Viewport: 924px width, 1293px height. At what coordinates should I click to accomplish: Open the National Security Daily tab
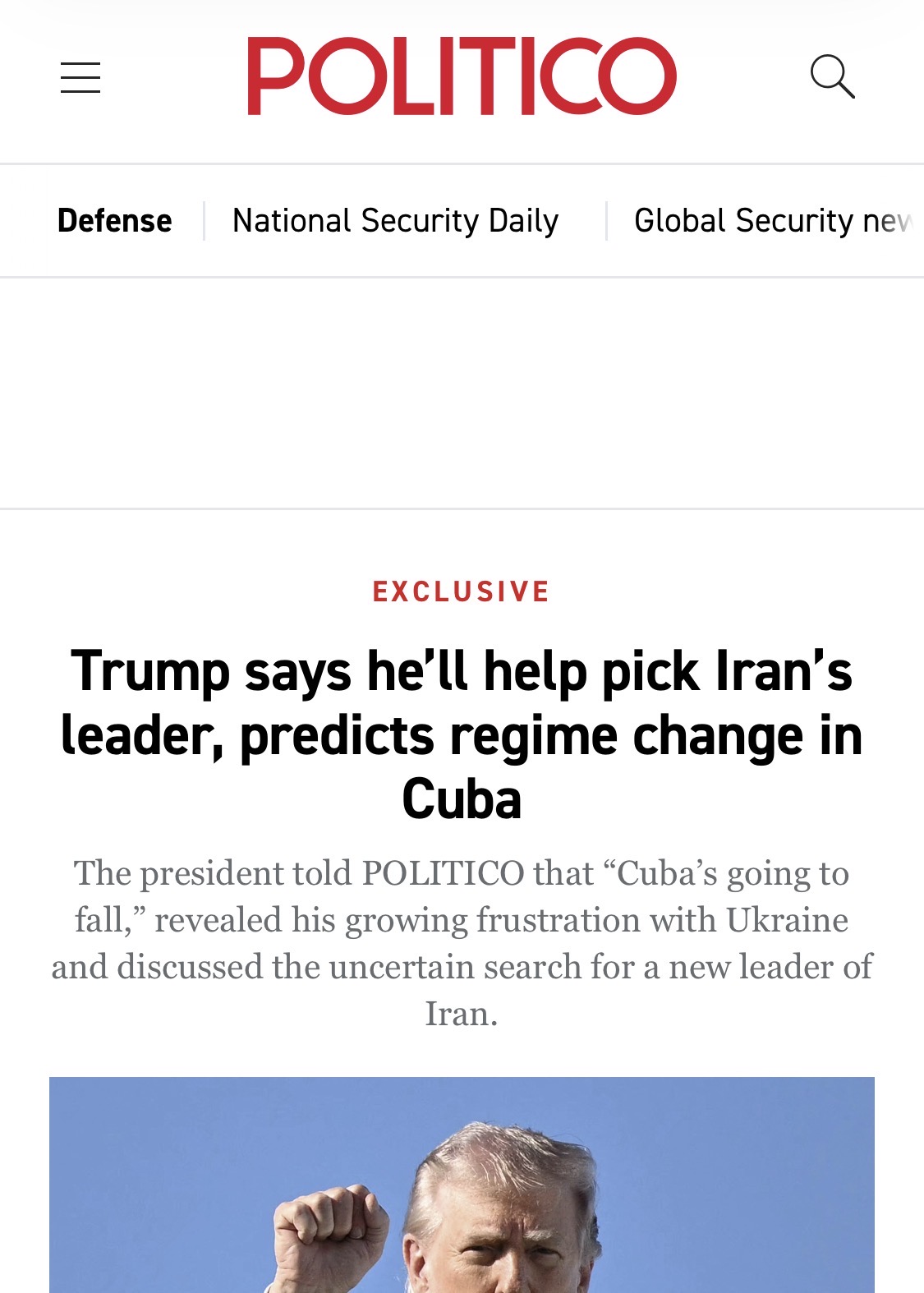tap(395, 221)
